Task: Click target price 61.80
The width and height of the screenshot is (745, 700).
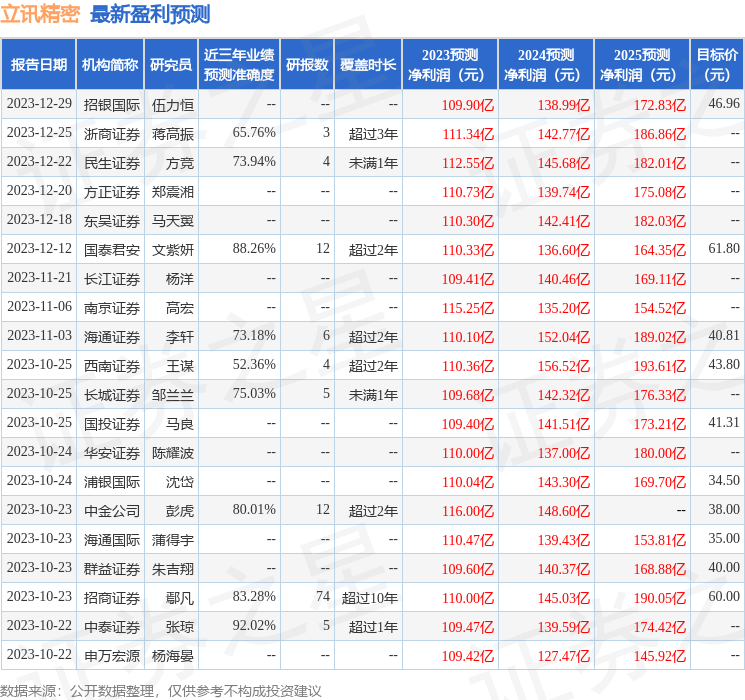Action: click(724, 249)
